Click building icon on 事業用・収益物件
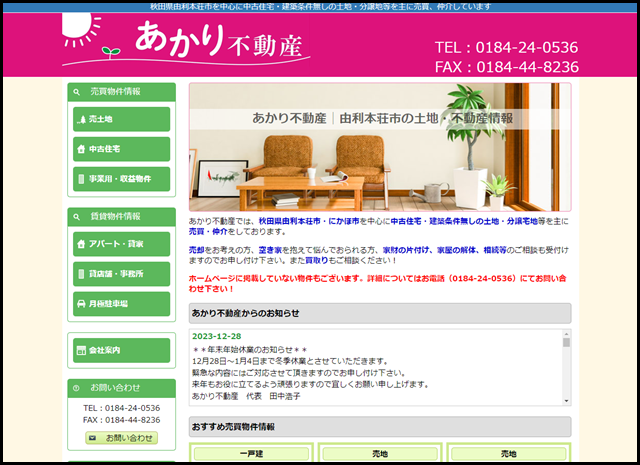This screenshot has width=640, height=465. 81,179
